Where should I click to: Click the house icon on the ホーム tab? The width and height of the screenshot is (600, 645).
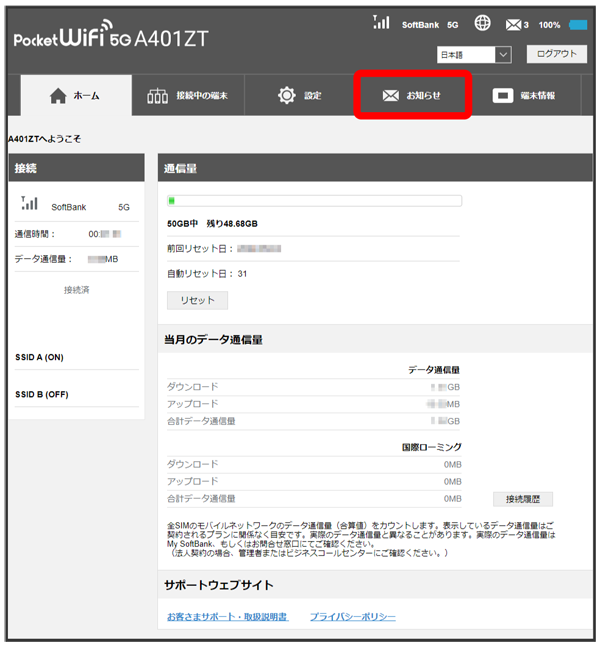[x=58, y=96]
